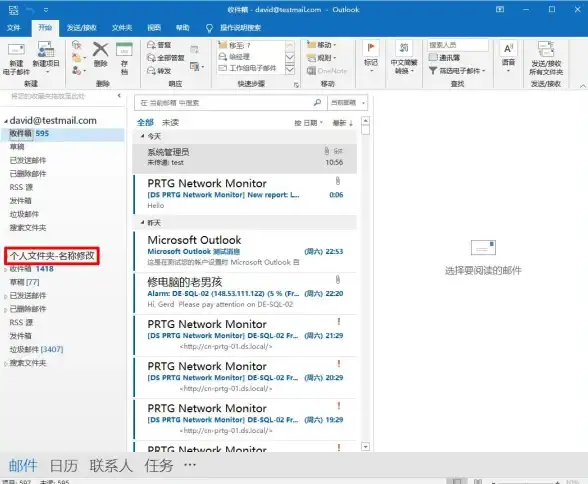Open the 通讯簿 address book
This screenshot has height=484, width=588.
click(445, 57)
